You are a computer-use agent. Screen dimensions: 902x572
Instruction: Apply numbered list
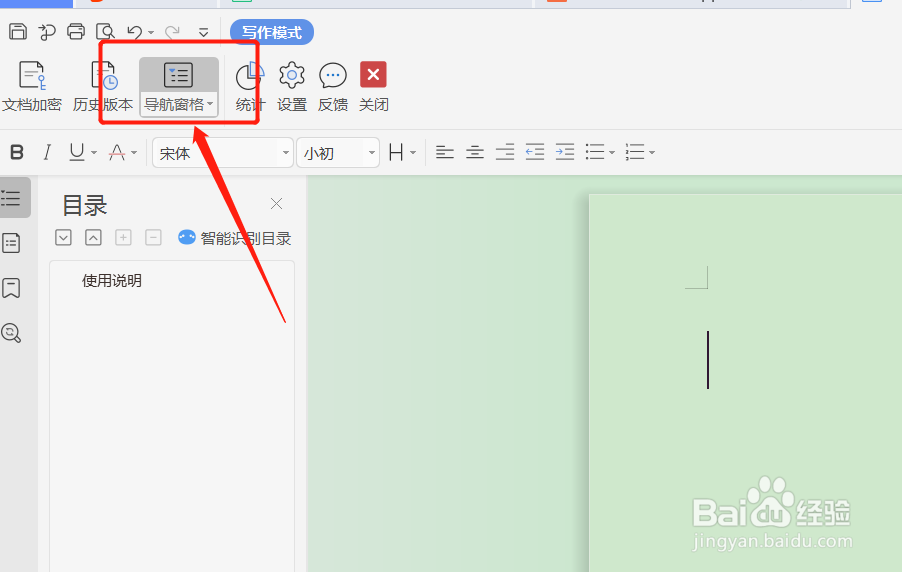click(x=635, y=152)
